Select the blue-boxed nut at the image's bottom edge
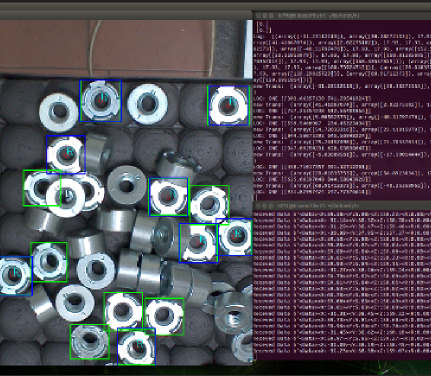The image size is (431, 376). 136,346
